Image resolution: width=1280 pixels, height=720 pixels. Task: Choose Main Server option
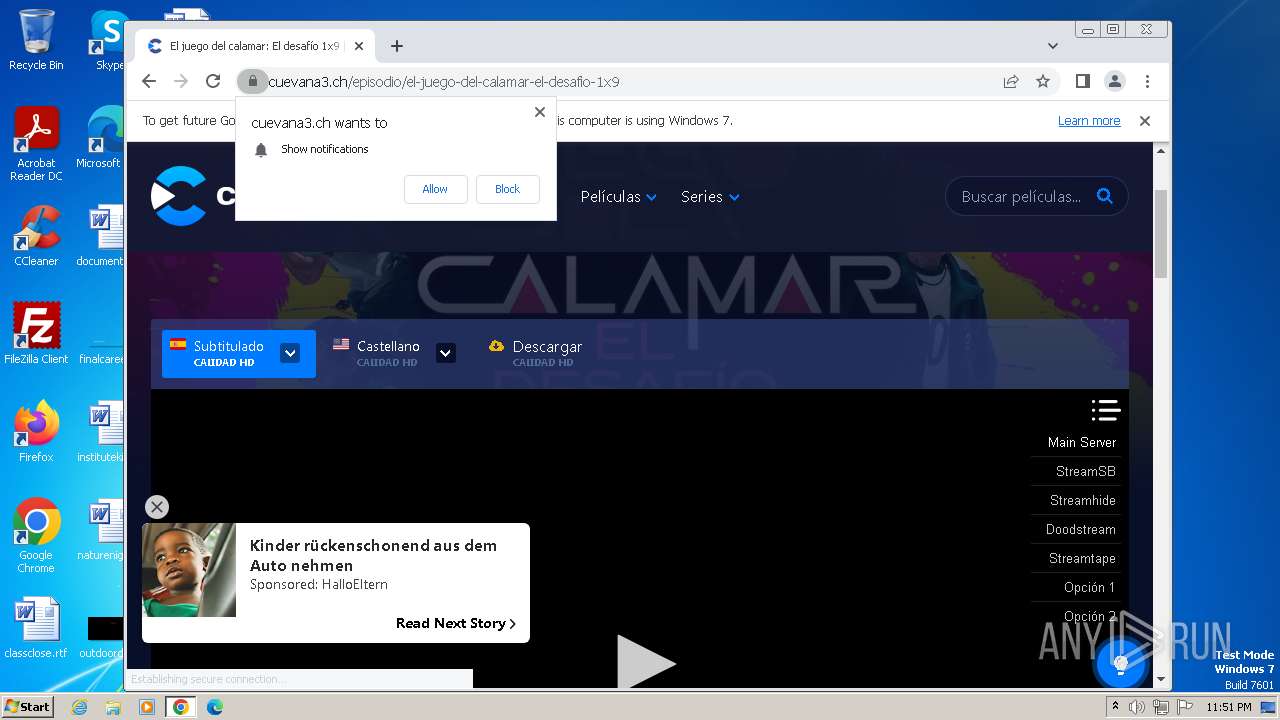[x=1081, y=442]
